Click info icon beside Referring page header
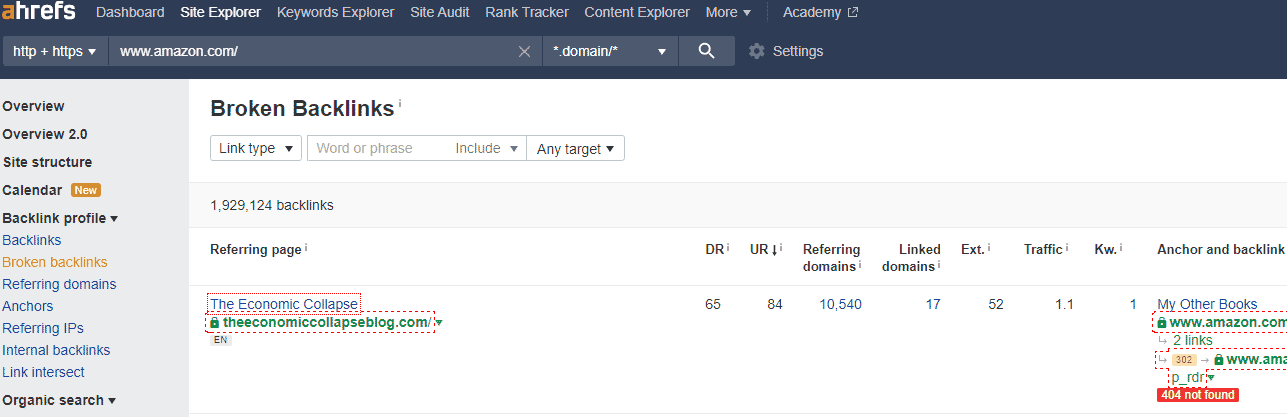The width and height of the screenshot is (1287, 417). tap(306, 246)
